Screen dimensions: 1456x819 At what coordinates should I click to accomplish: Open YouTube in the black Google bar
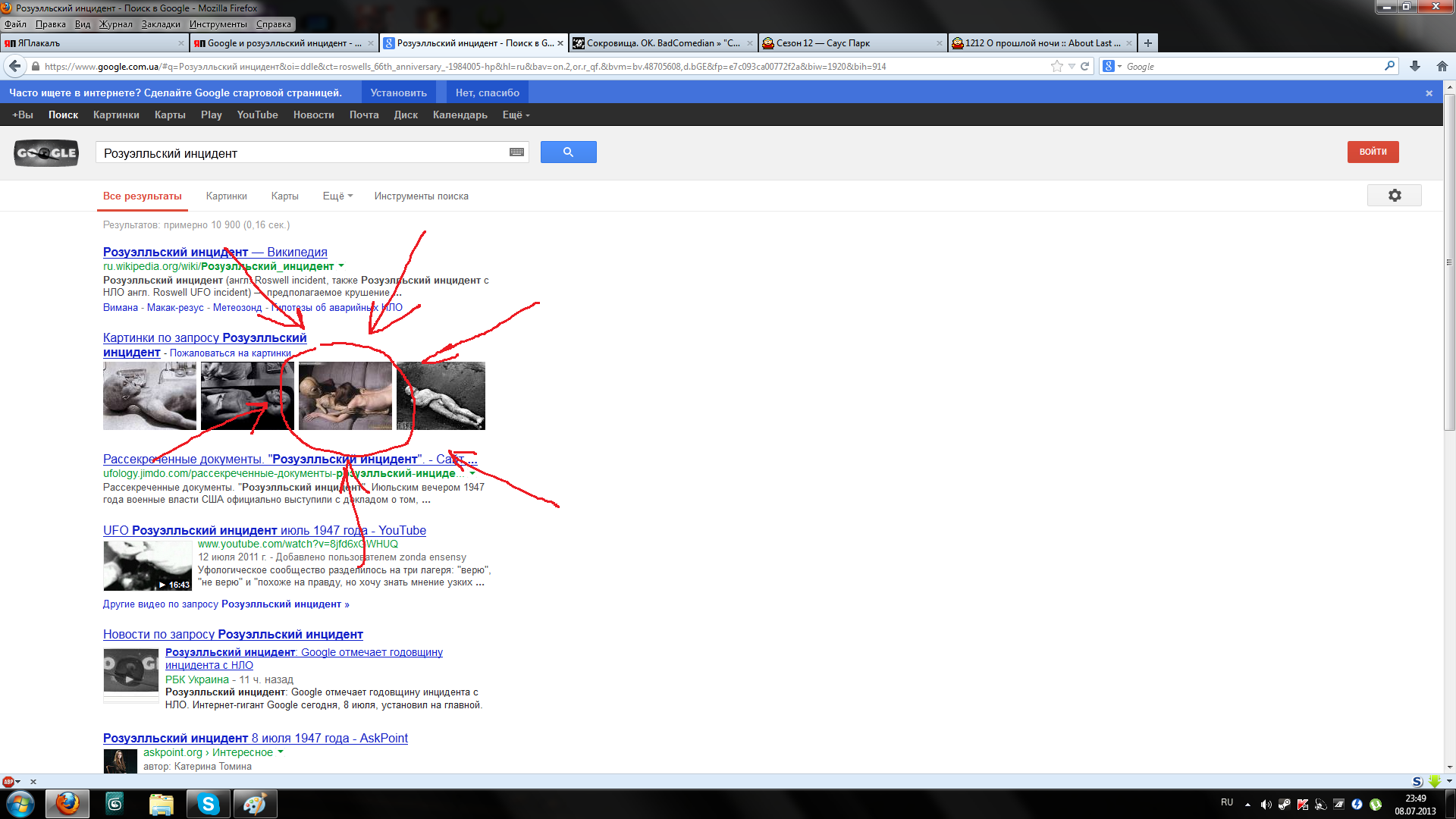(x=258, y=115)
